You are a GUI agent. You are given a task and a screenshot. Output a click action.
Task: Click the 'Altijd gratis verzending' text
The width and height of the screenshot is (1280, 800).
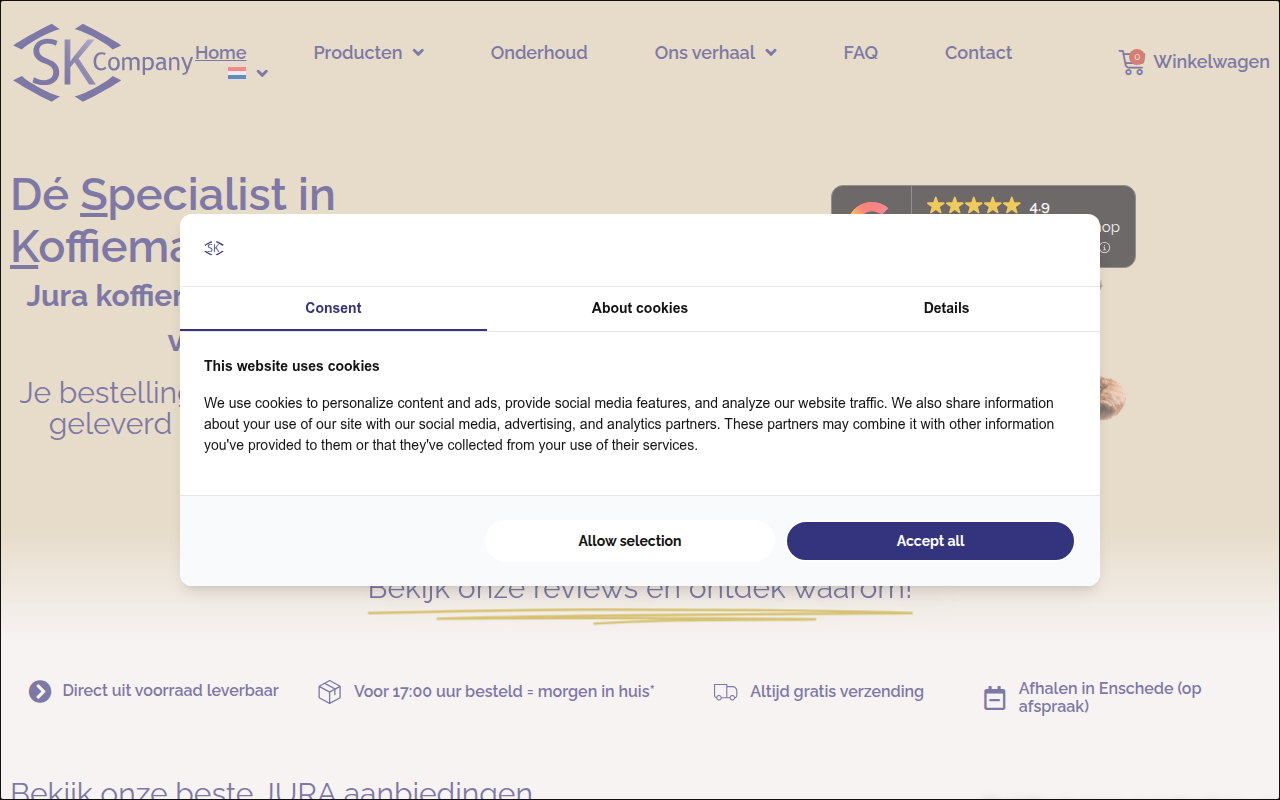pyautogui.click(x=837, y=692)
